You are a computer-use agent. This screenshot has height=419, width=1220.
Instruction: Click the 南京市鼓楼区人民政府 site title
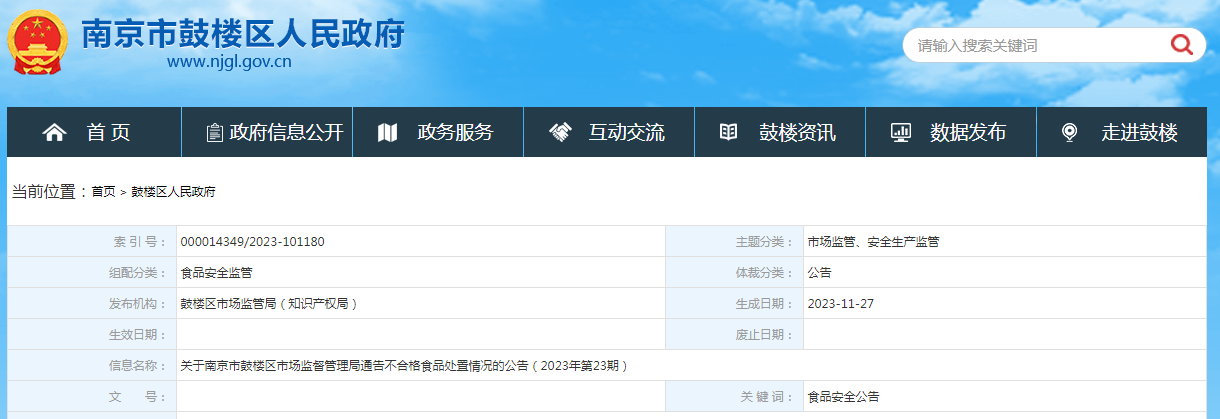[x=244, y=33]
